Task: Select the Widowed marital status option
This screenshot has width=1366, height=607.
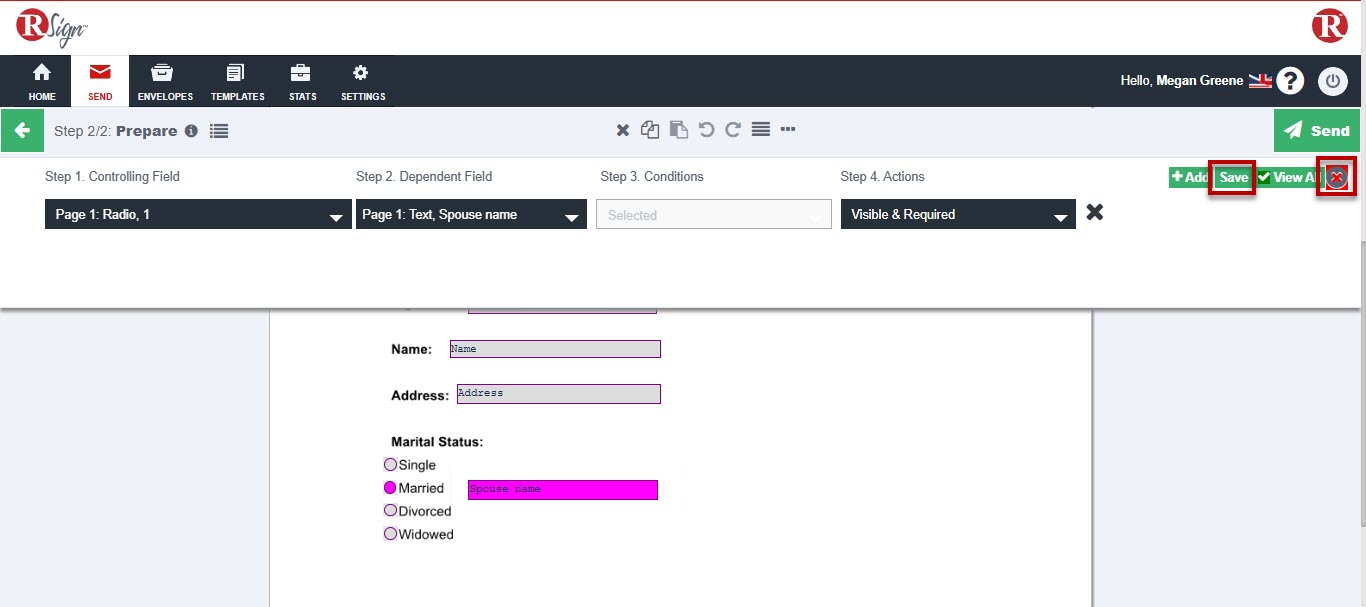Action: coord(390,534)
